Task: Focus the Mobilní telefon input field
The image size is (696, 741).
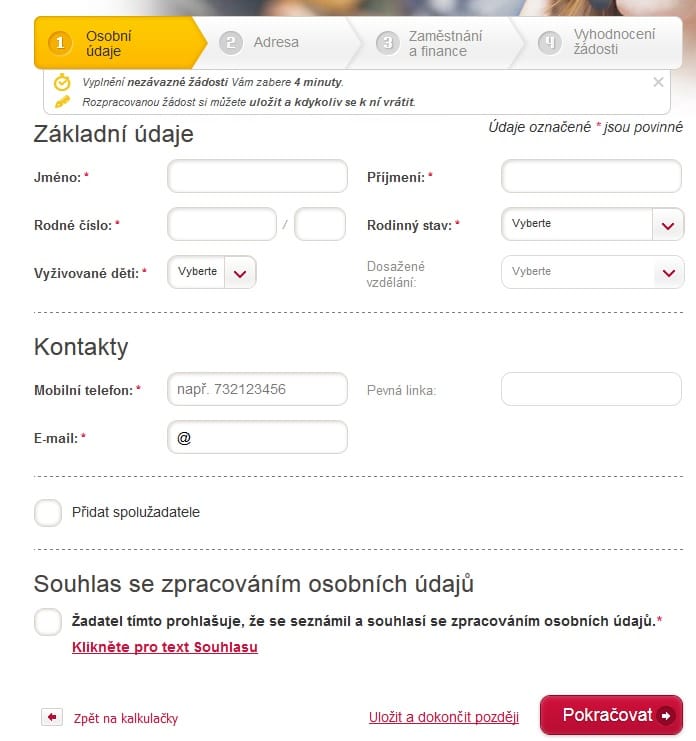Action: pyautogui.click(x=258, y=389)
